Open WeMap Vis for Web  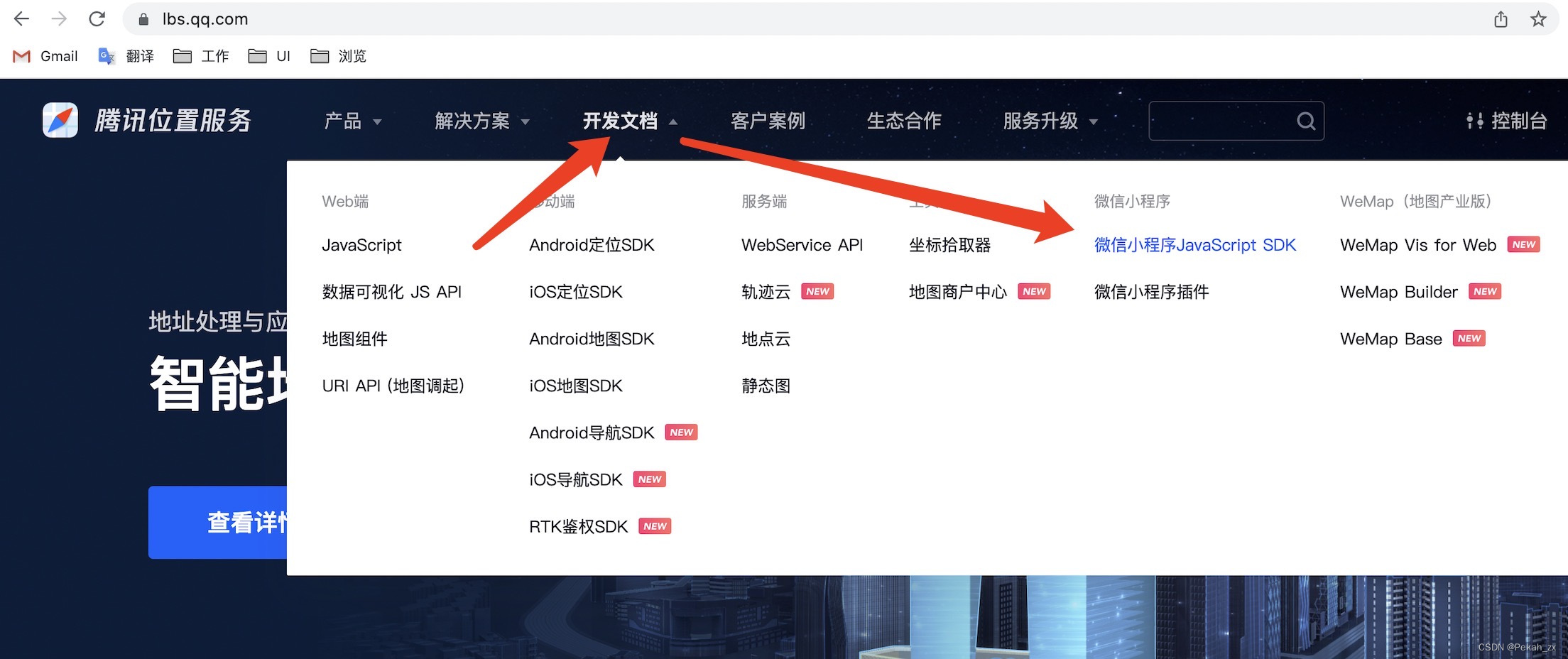[x=1417, y=245]
